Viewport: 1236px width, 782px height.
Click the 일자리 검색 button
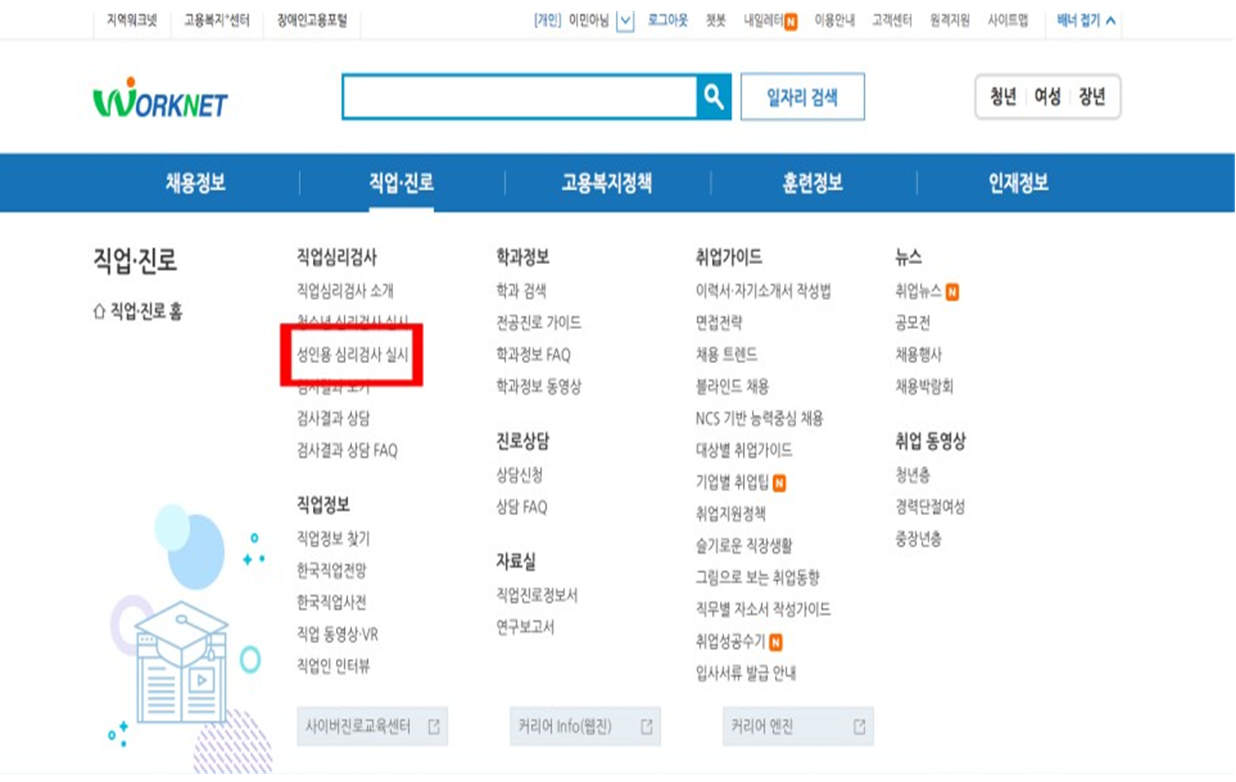(x=801, y=97)
